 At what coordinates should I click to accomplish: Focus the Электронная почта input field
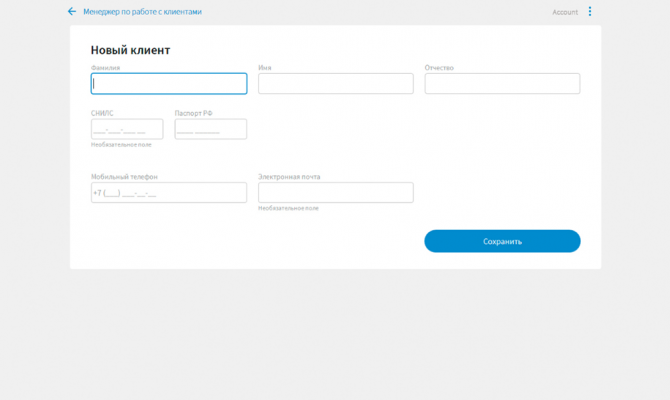coord(336,193)
